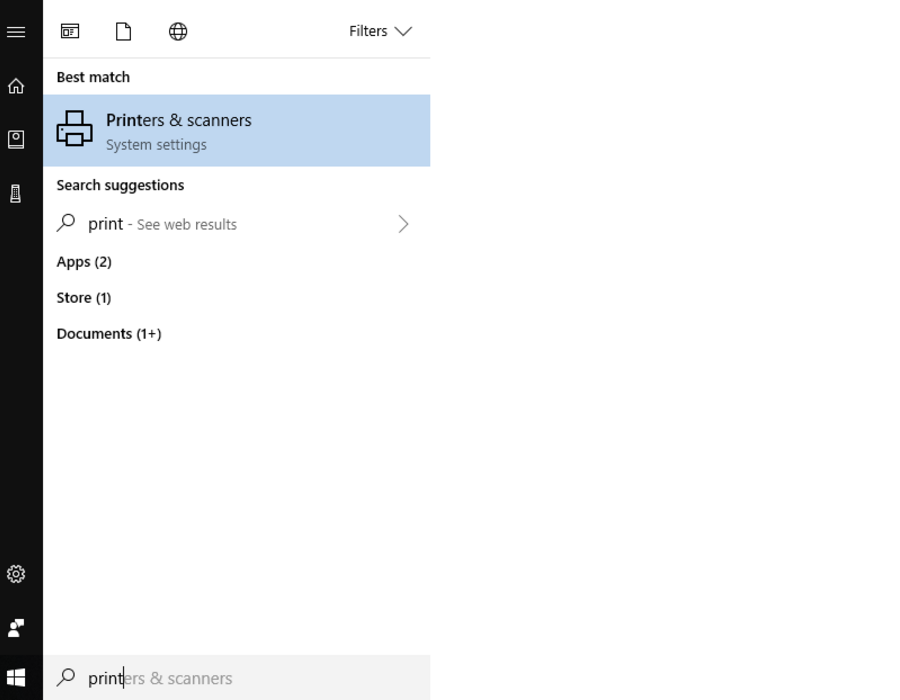
Task: Click the magnifier icon in search box
Action: 66,678
